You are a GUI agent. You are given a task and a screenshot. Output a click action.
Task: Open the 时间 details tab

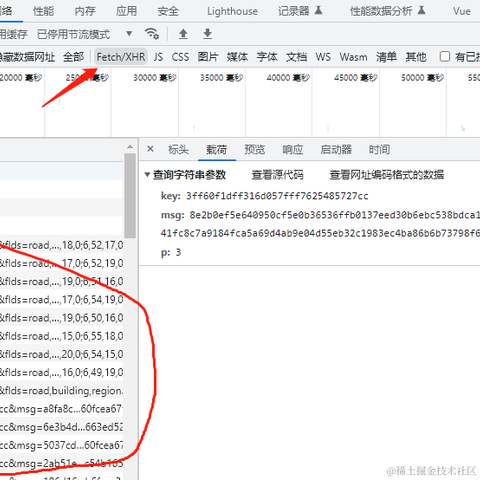click(x=379, y=149)
